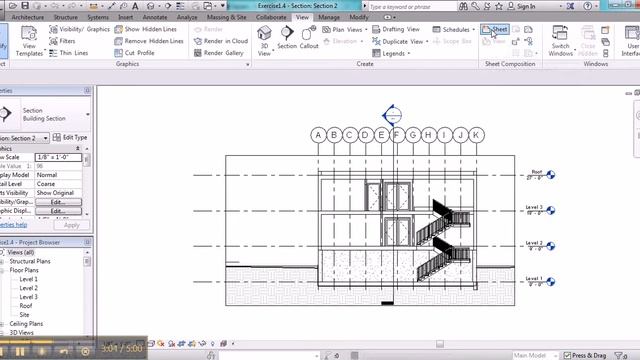The width and height of the screenshot is (640, 360).
Task: Click the Sheet button
Action: click(x=495, y=29)
